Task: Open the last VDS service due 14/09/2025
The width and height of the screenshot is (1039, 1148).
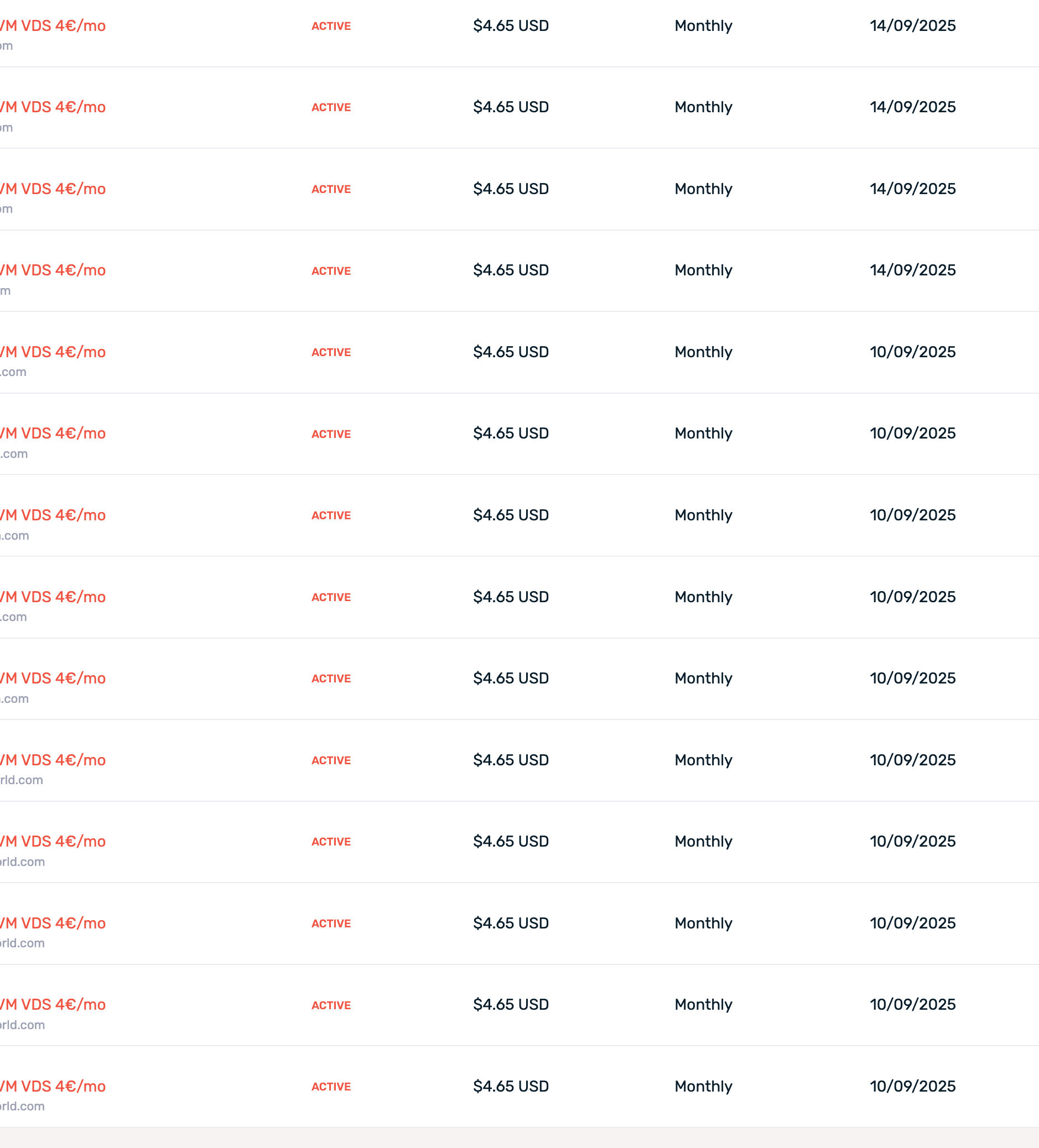Action: [x=53, y=270]
